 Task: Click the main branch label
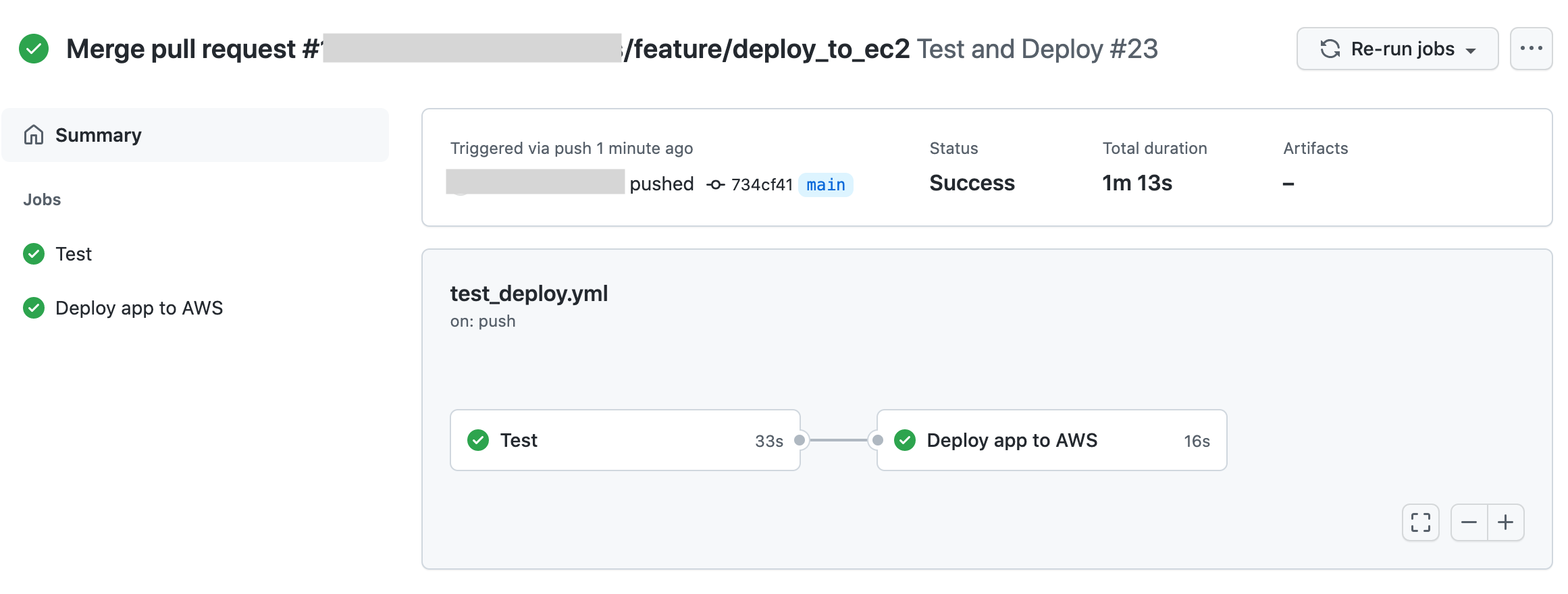tap(825, 184)
